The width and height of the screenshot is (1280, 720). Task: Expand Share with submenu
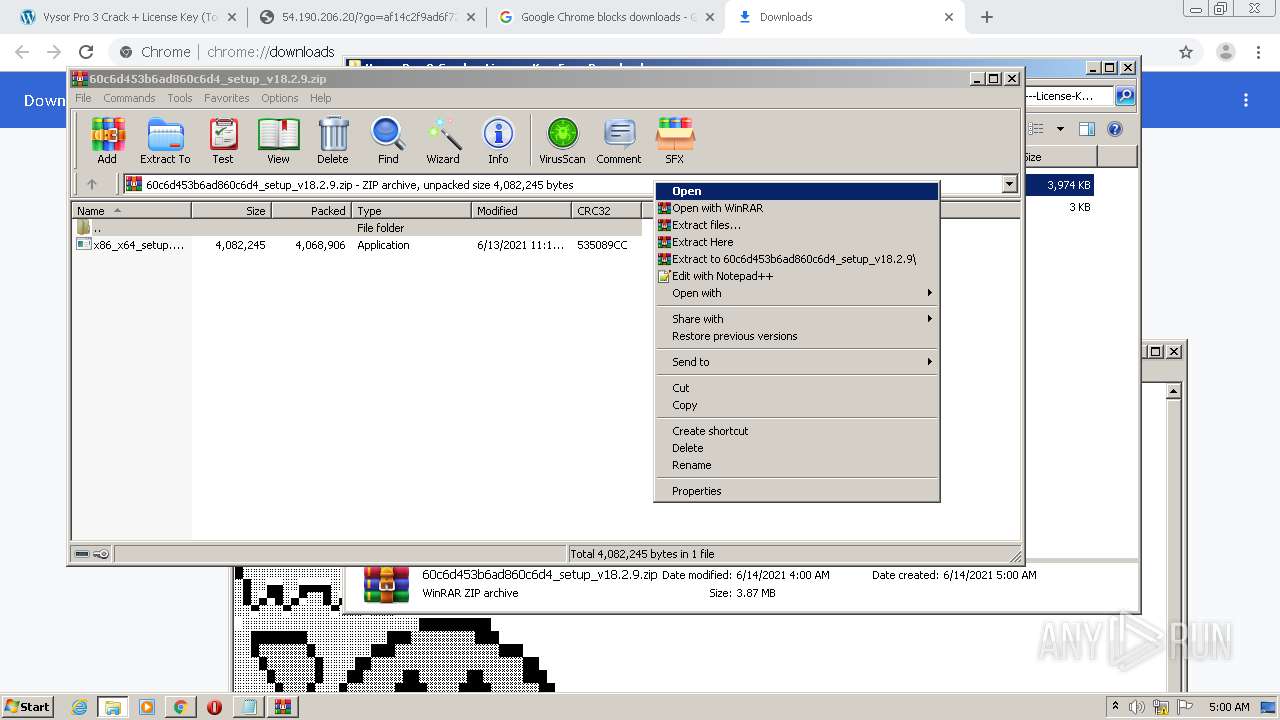[797, 319]
